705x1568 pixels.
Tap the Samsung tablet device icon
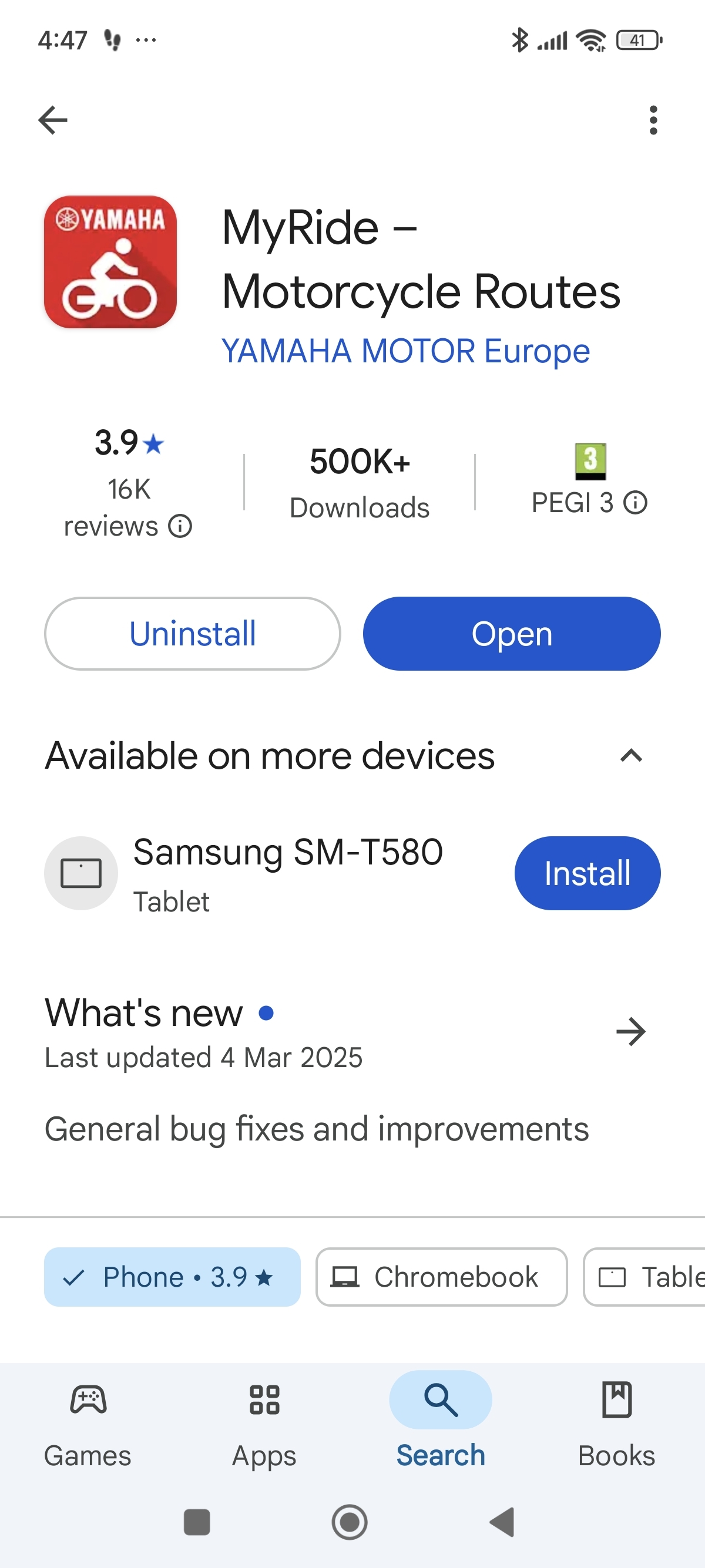(81, 873)
